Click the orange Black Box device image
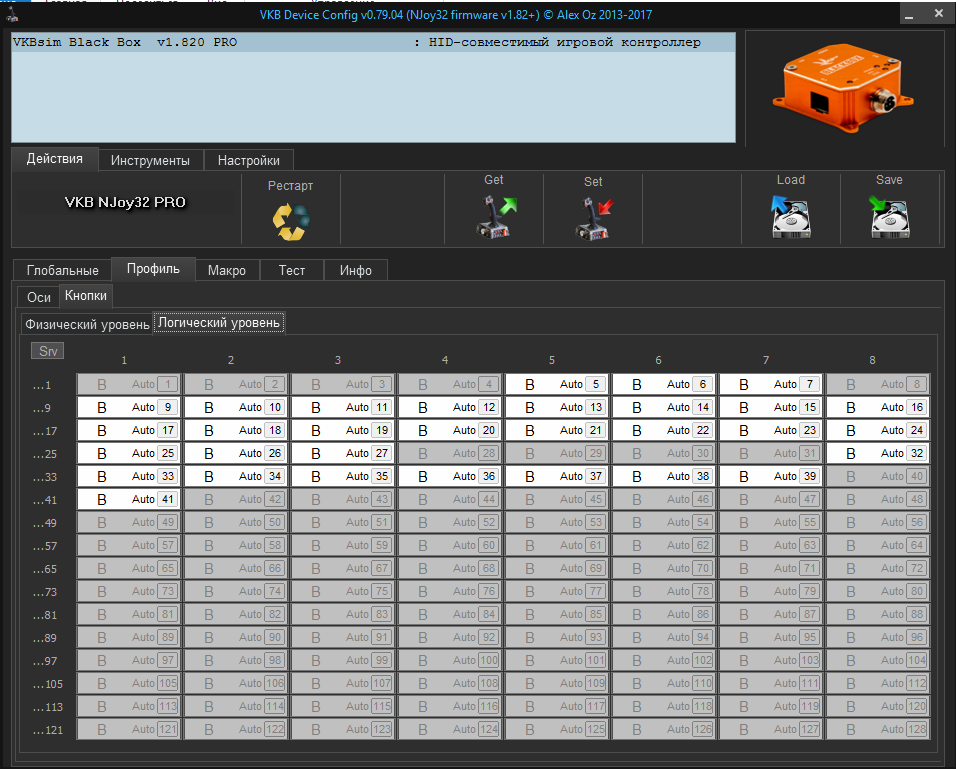Screen dimensions: 956x769 tap(844, 87)
